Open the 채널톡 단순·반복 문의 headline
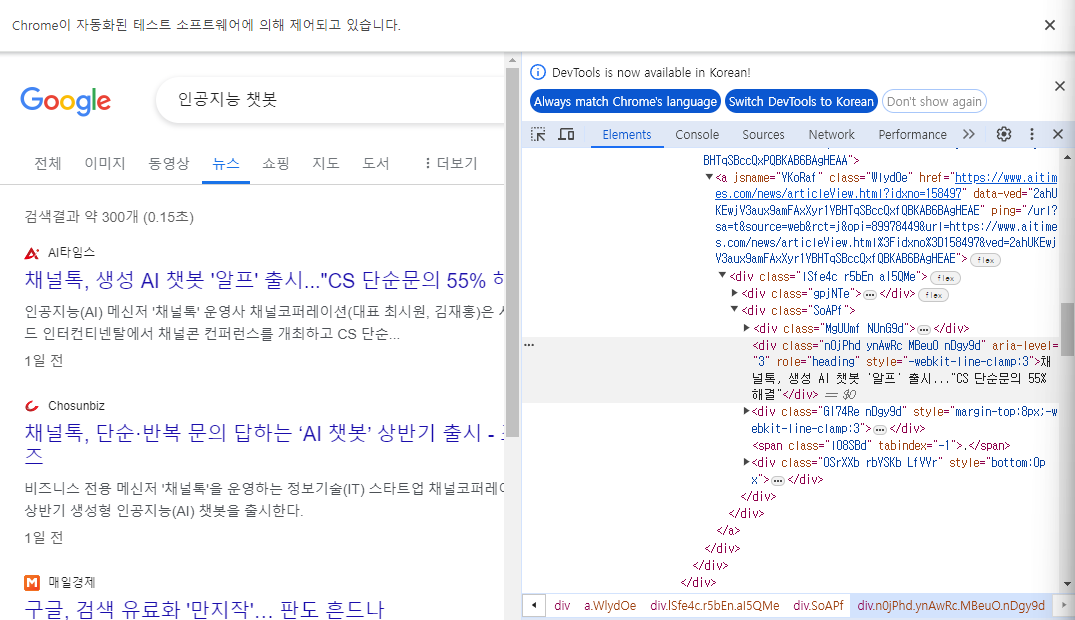Viewport: 1075px width, 620px height. pos(265,444)
